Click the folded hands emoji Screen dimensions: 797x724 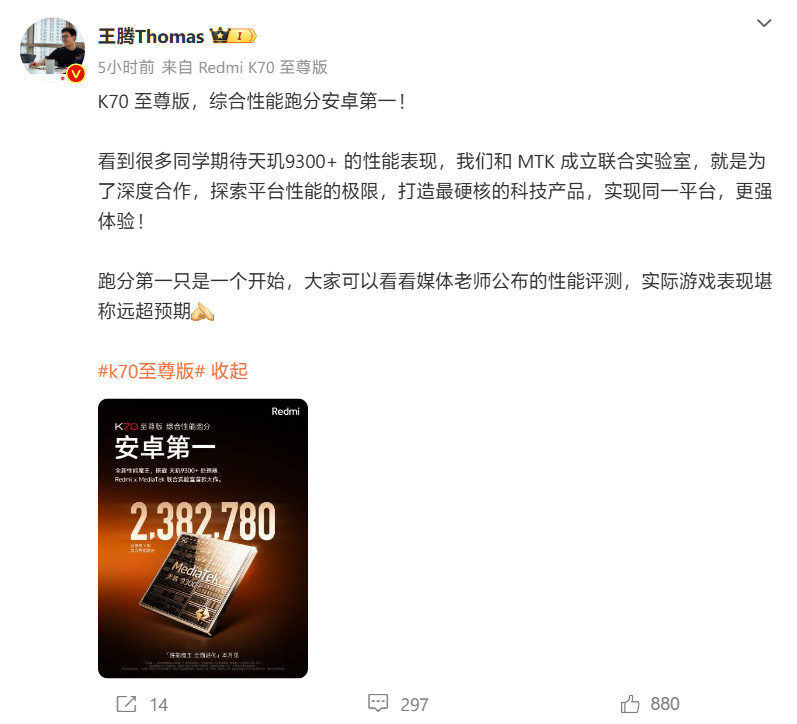pos(202,311)
